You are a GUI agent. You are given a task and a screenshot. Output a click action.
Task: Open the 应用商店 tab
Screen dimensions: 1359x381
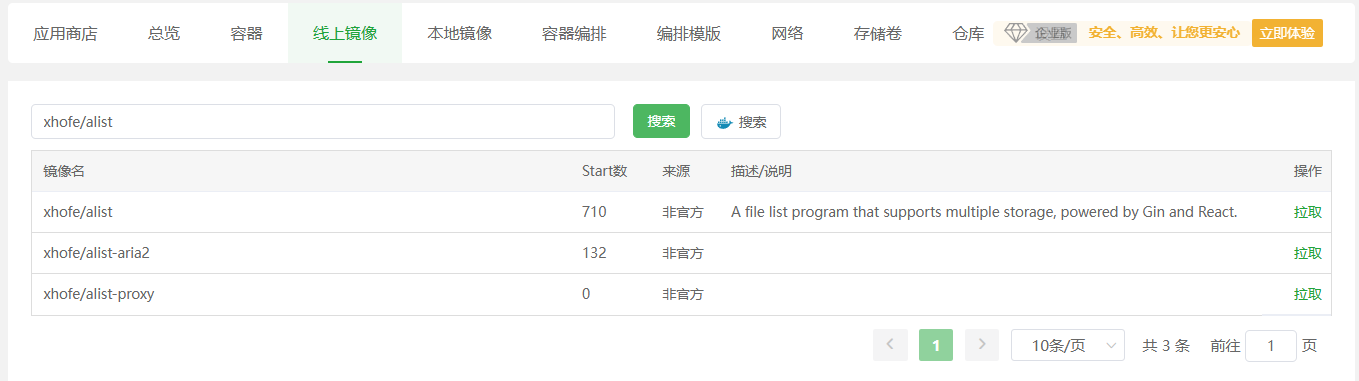tap(65, 33)
